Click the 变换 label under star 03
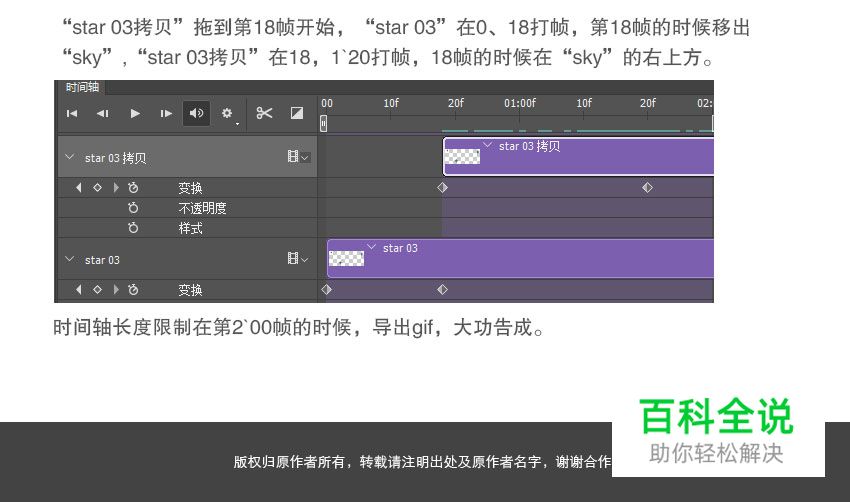This screenshot has width=850, height=502. point(190,290)
